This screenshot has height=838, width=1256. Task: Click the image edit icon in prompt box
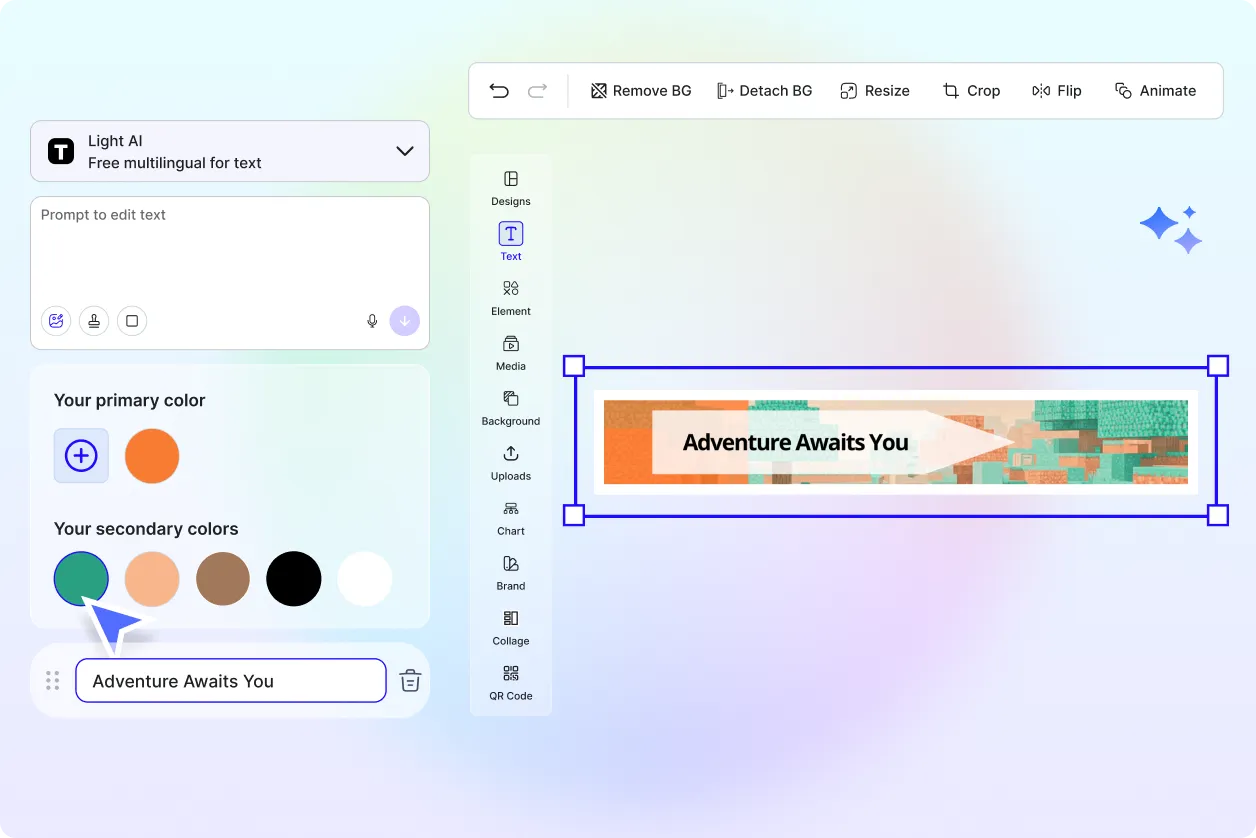[x=56, y=321]
